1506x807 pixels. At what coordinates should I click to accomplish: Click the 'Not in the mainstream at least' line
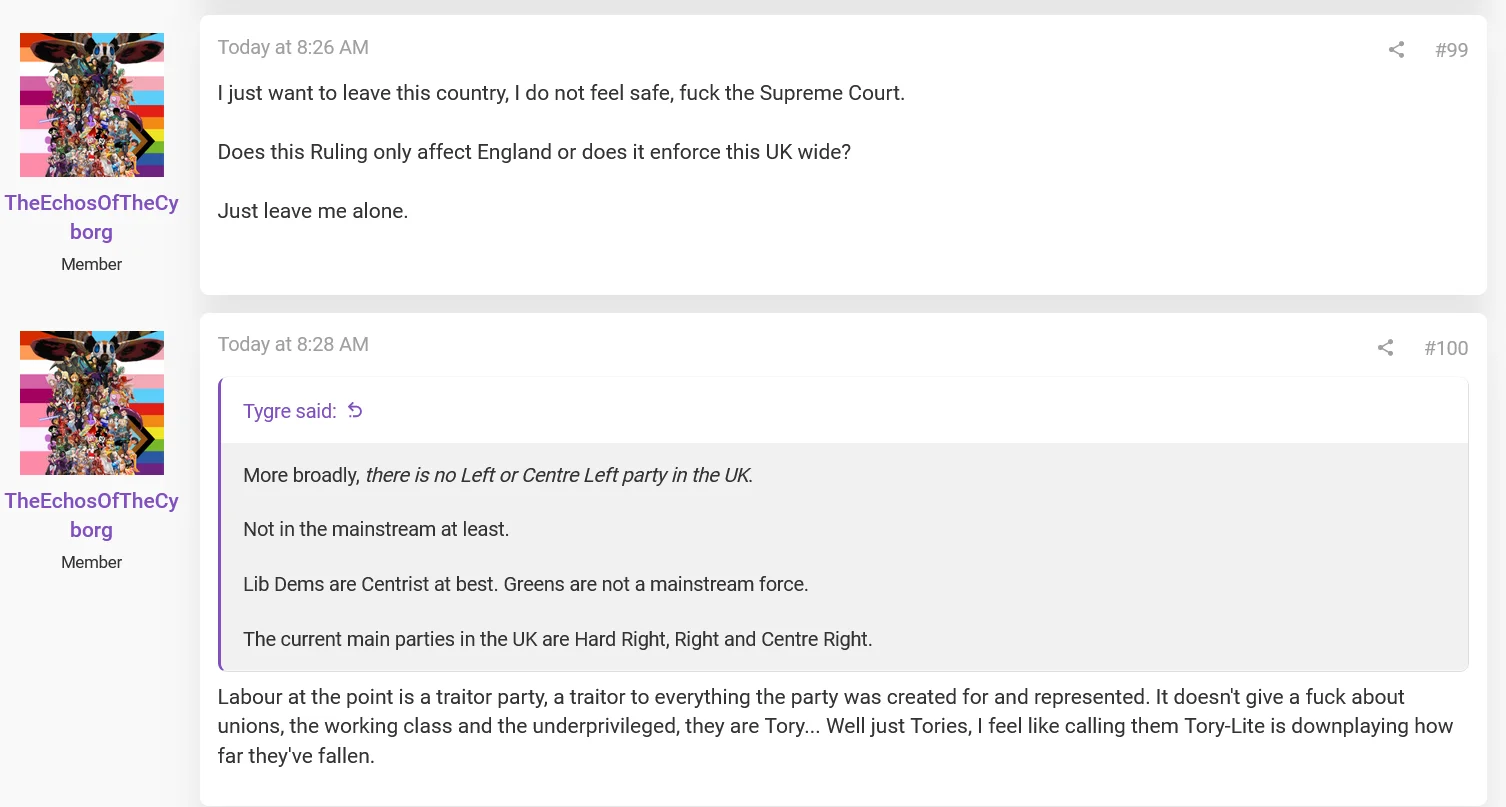point(376,530)
